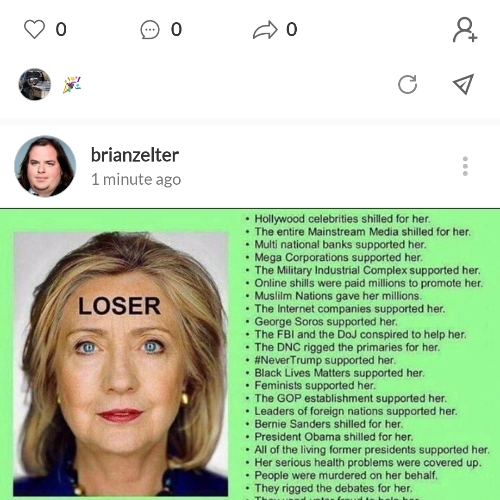The height and width of the screenshot is (500, 500).
Task: Tap the '1 minute ago' timestamp
Action: pos(136,179)
